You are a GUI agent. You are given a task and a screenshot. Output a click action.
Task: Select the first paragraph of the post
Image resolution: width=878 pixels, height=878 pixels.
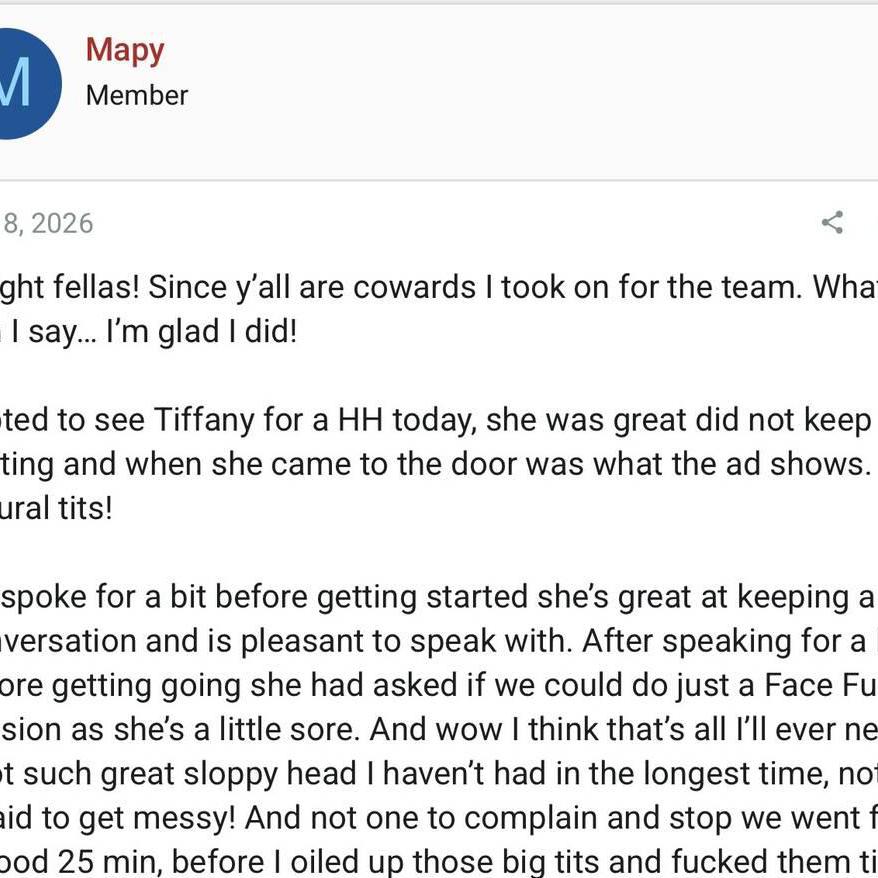[x=400, y=307]
